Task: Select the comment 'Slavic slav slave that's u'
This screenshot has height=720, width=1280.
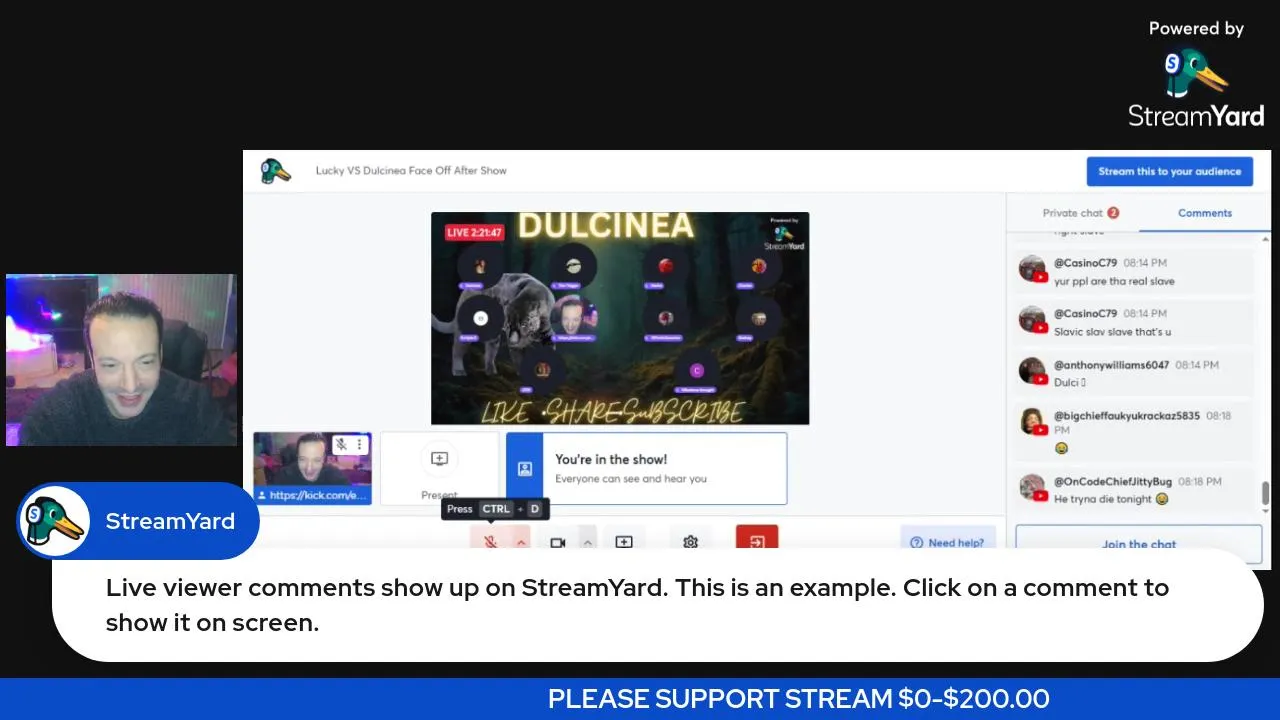Action: [x=1134, y=322]
